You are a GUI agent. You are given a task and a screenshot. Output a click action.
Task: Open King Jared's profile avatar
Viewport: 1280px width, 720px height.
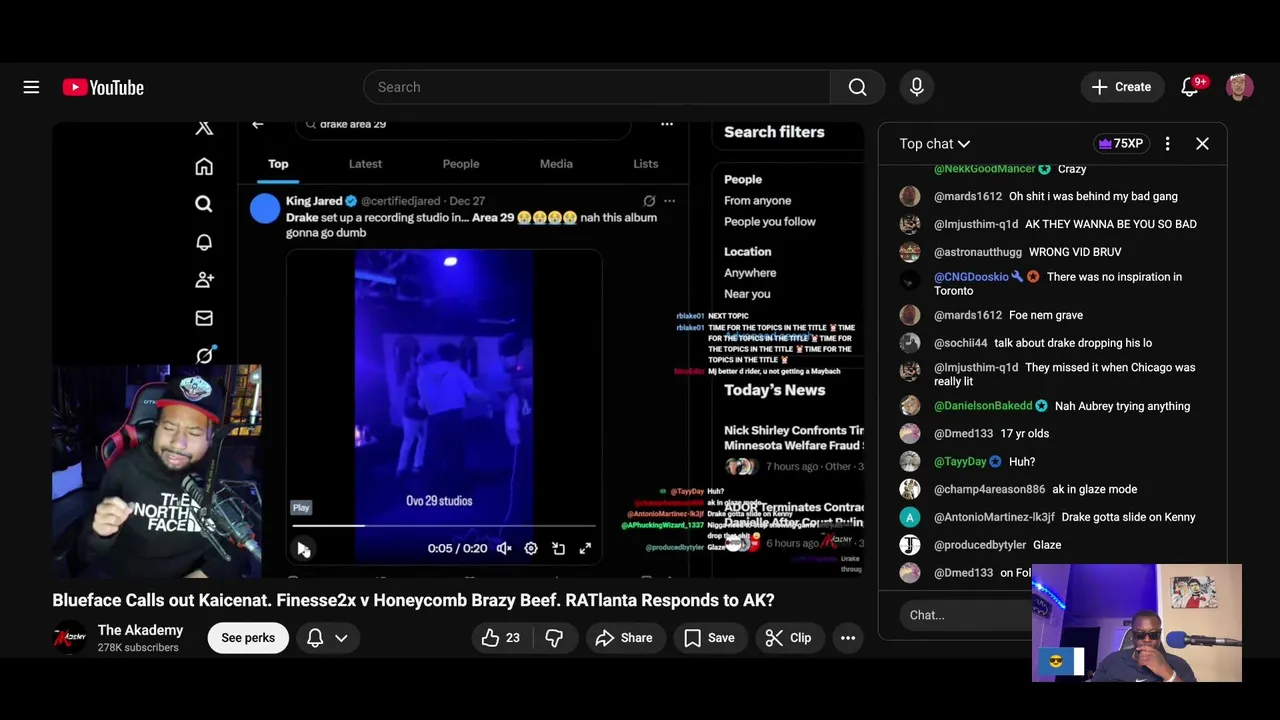265,209
